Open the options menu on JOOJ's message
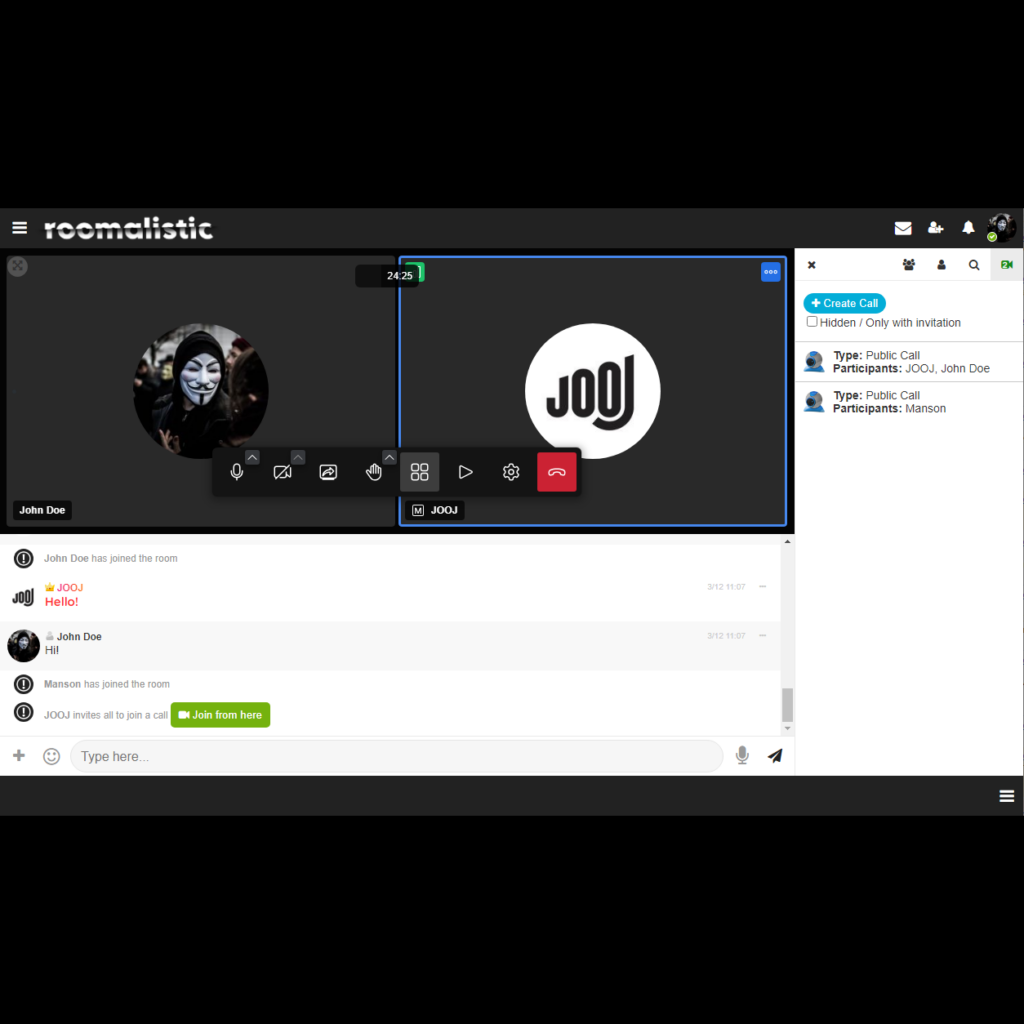1024x1024 pixels. pos(762,587)
